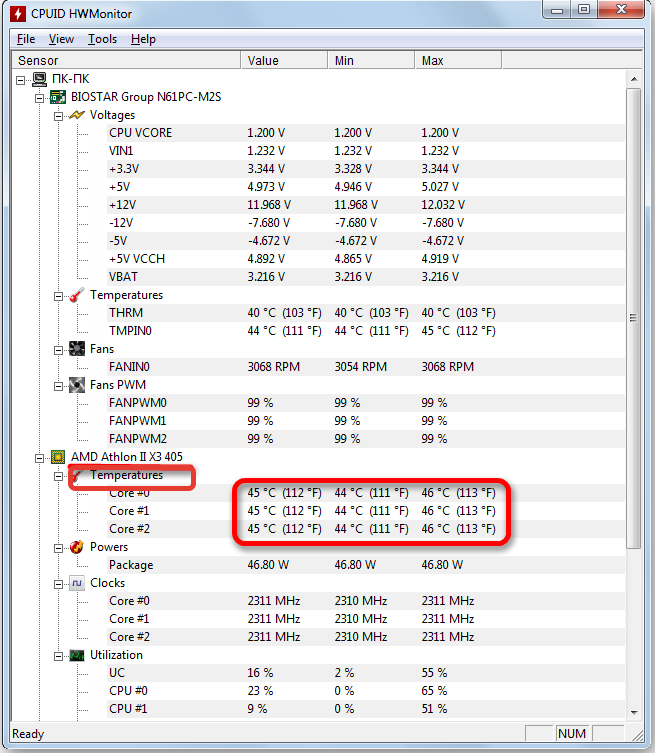Click the Ready status bar text

28,734
